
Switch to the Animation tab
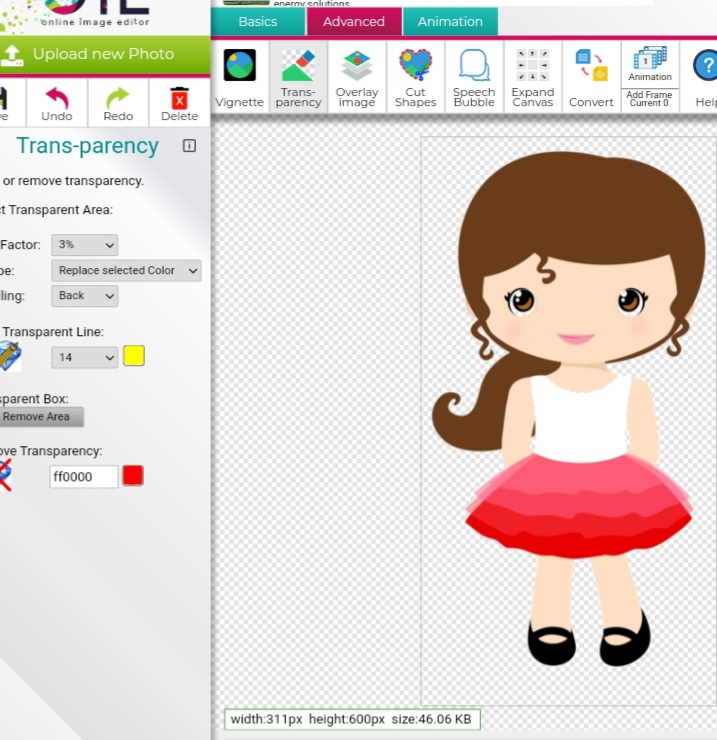click(x=450, y=22)
